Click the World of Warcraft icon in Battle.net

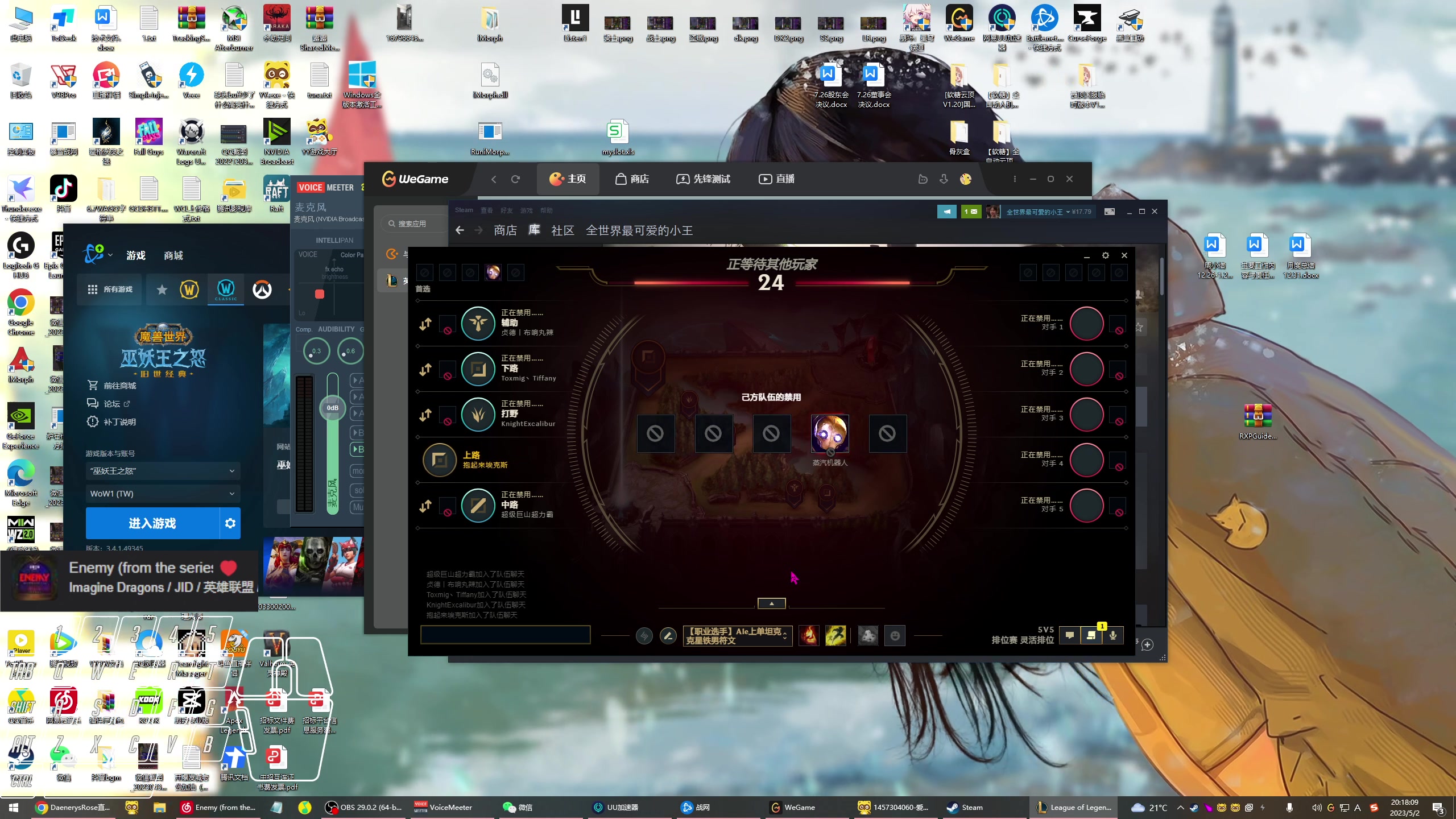coord(189,289)
